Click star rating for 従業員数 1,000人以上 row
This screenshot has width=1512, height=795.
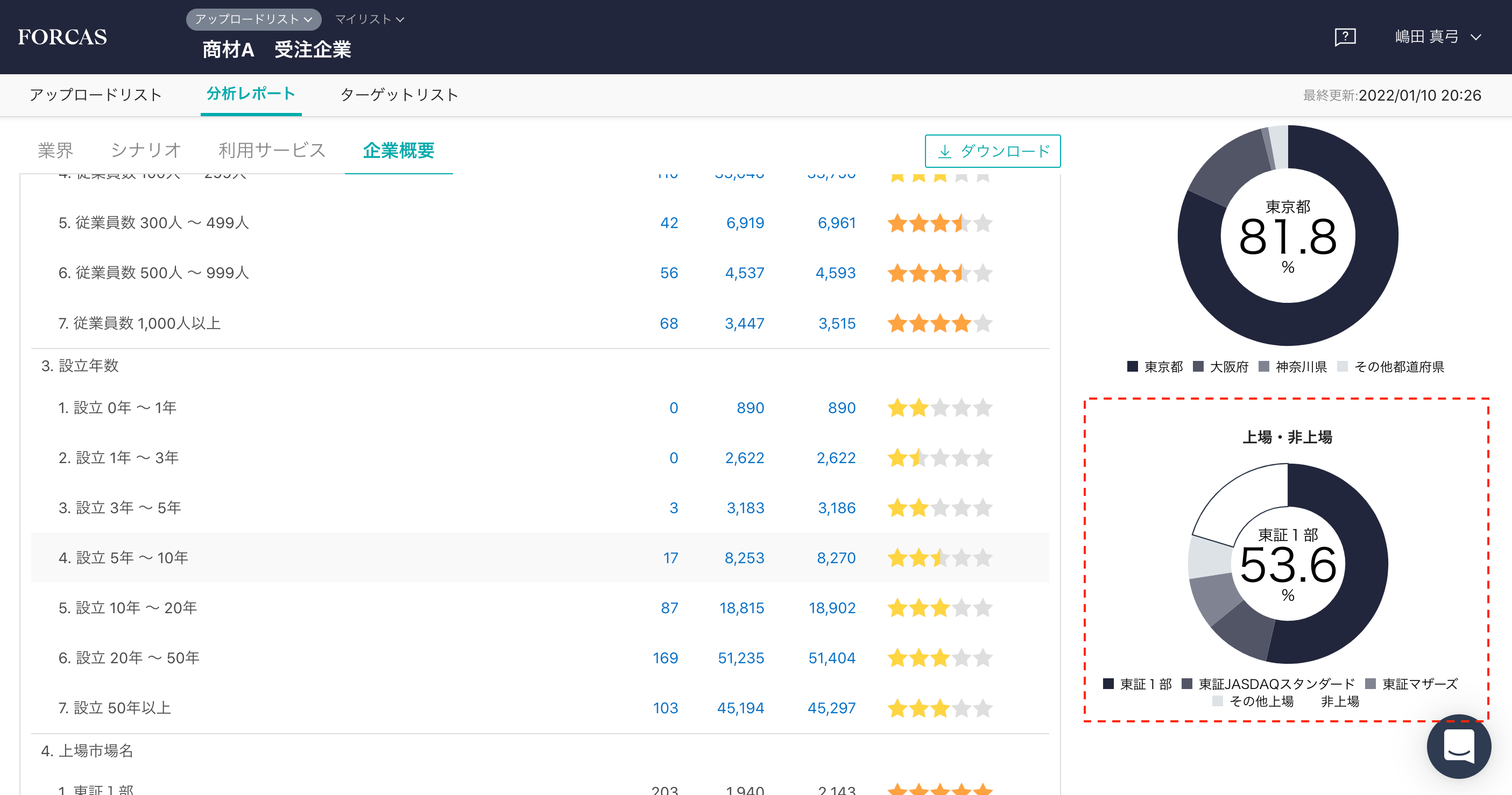pos(939,323)
